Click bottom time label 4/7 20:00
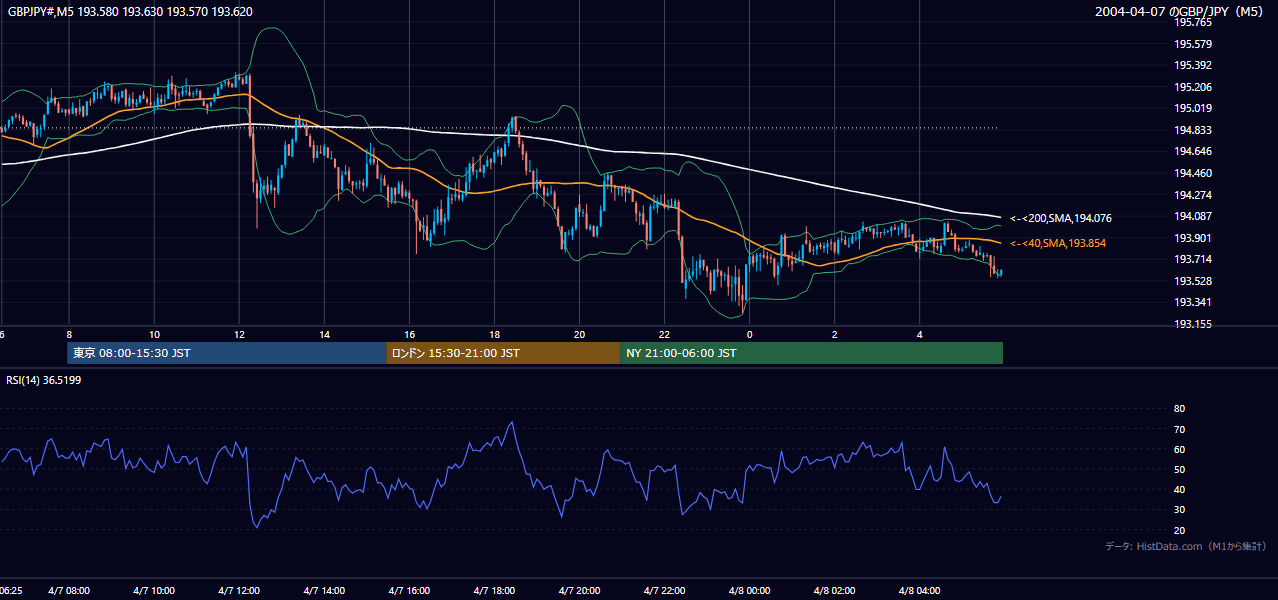The image size is (1278, 600). coord(579,591)
